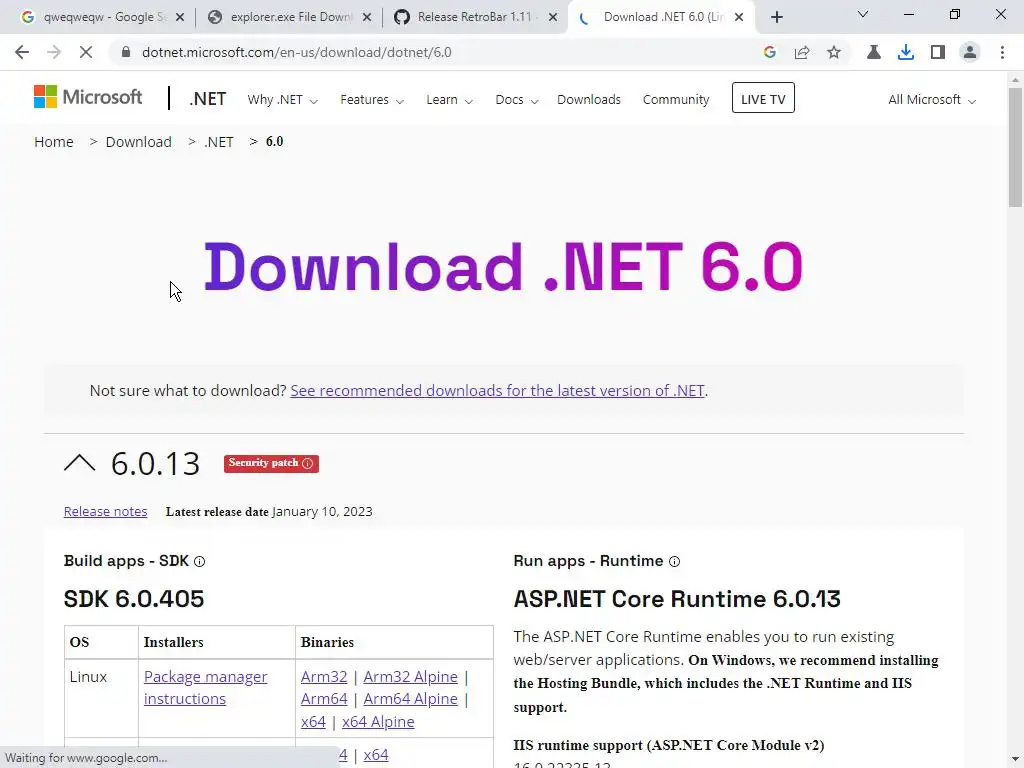Image resolution: width=1024 pixels, height=768 pixels.
Task: Open a new tab with plus button
Action: click(x=776, y=17)
